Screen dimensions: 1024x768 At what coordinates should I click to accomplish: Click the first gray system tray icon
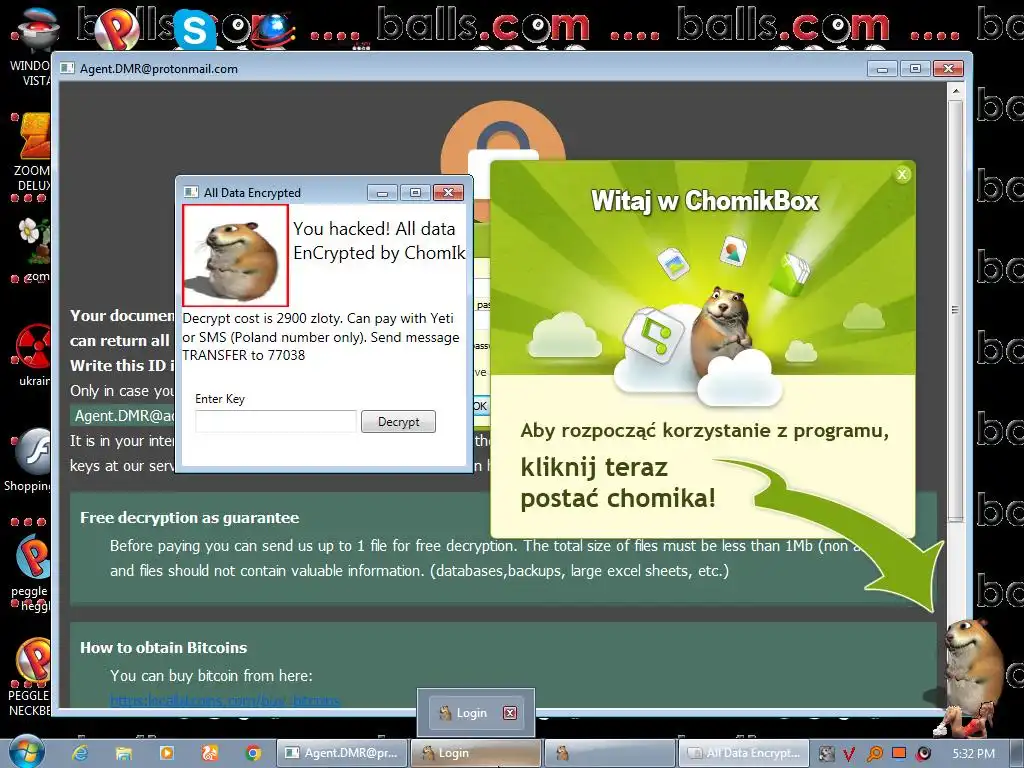click(x=827, y=754)
